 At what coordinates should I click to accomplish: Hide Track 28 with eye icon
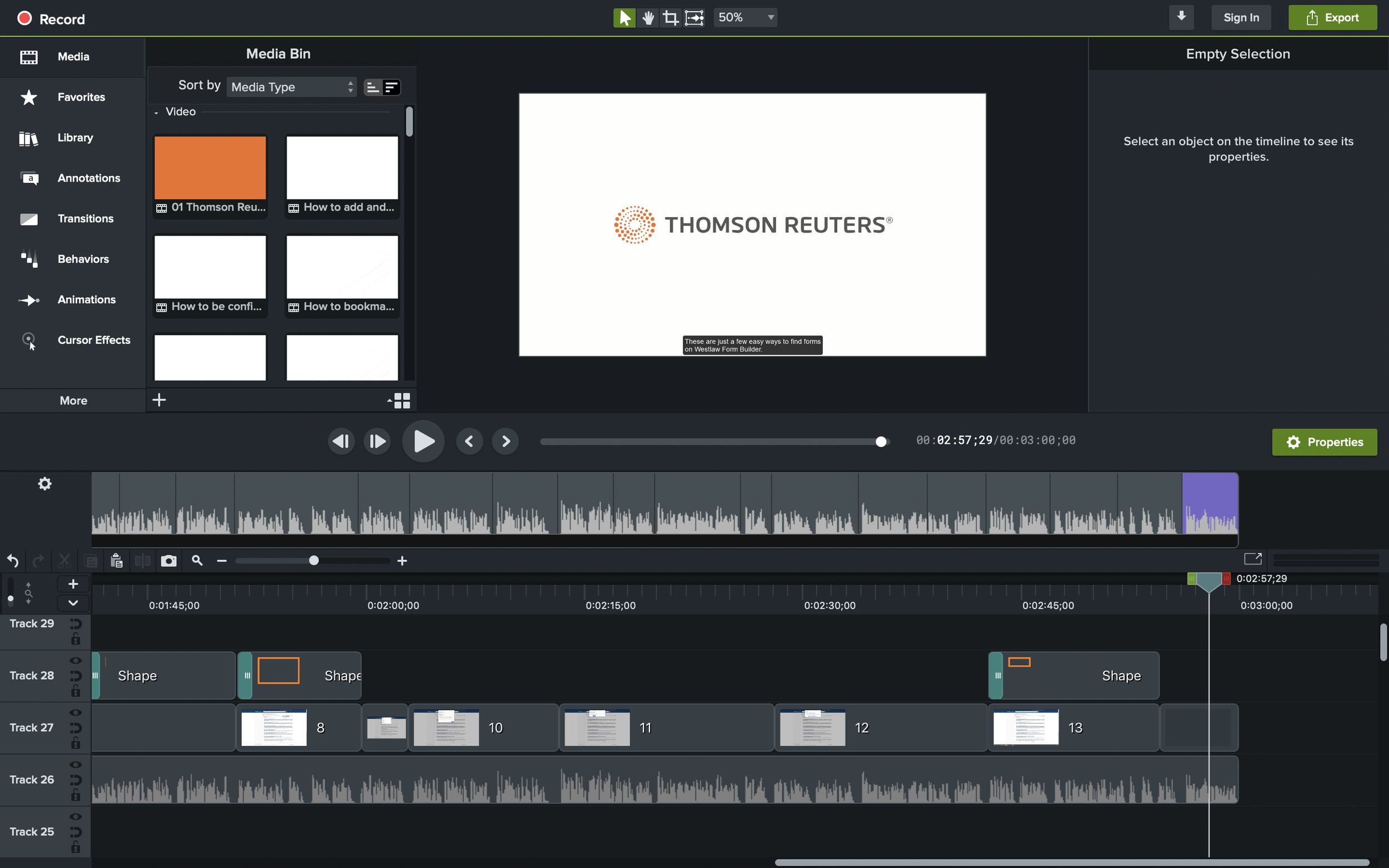[x=75, y=660]
